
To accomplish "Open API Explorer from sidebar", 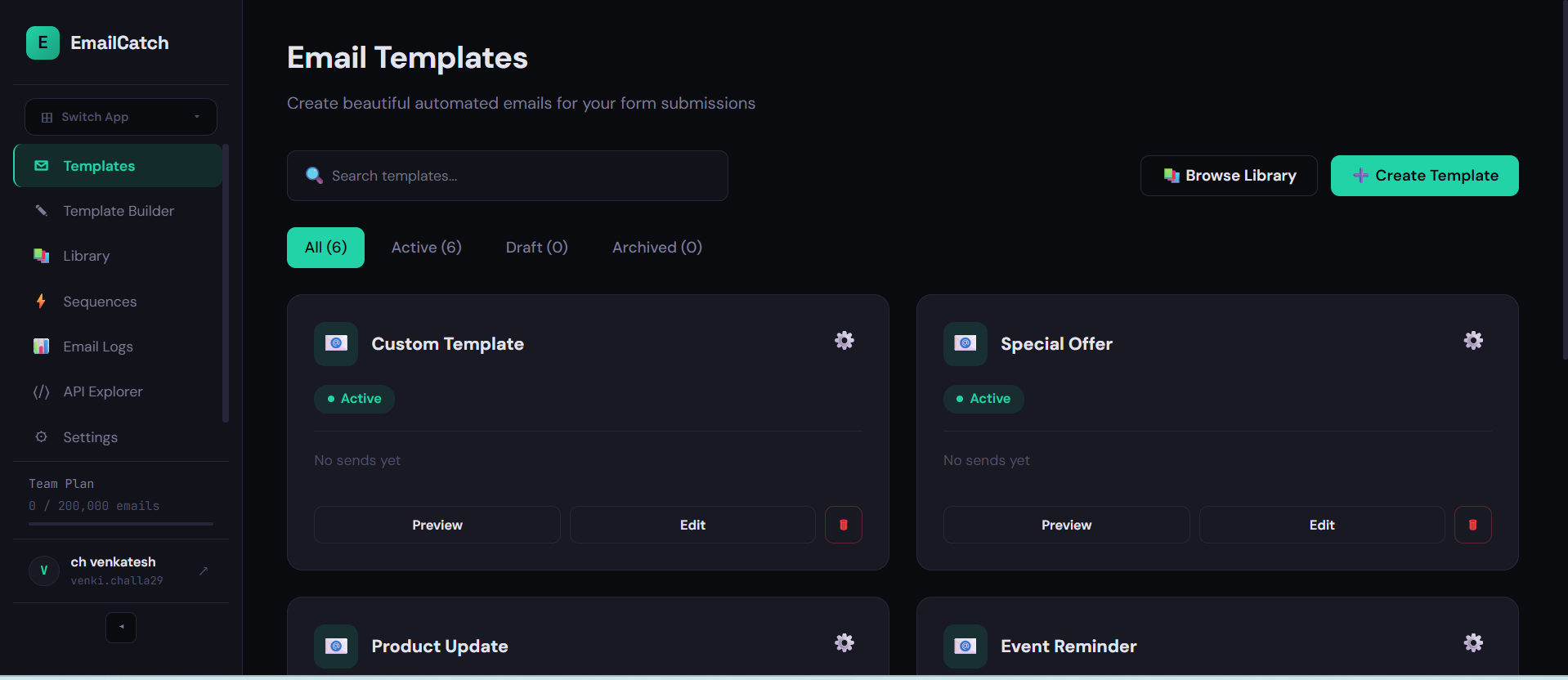I will tap(103, 391).
